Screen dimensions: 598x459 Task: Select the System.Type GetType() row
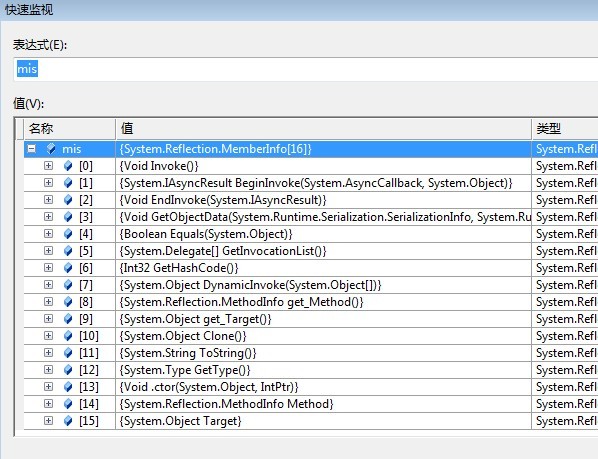311,370
